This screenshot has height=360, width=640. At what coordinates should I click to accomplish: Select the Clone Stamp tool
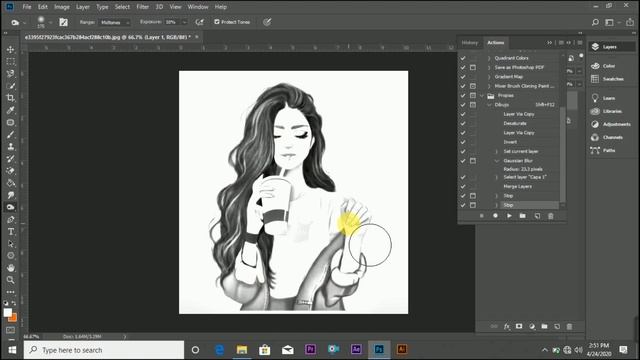point(11,147)
